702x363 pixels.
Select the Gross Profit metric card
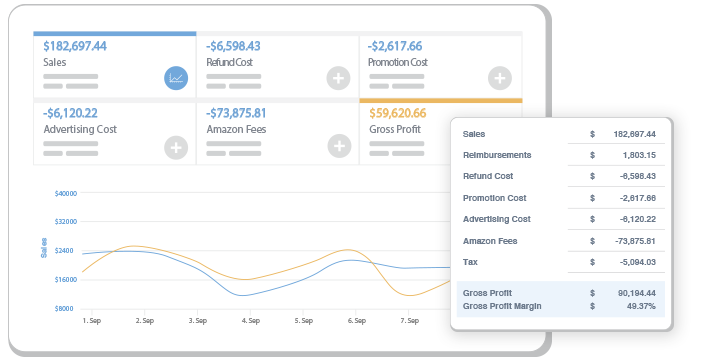(x=441, y=132)
